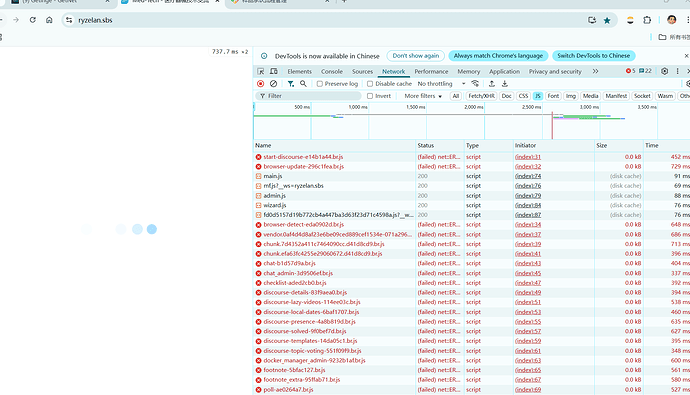Toggle the network filter funnel icon
Screen dimensions: 690x395
[x=290, y=84]
